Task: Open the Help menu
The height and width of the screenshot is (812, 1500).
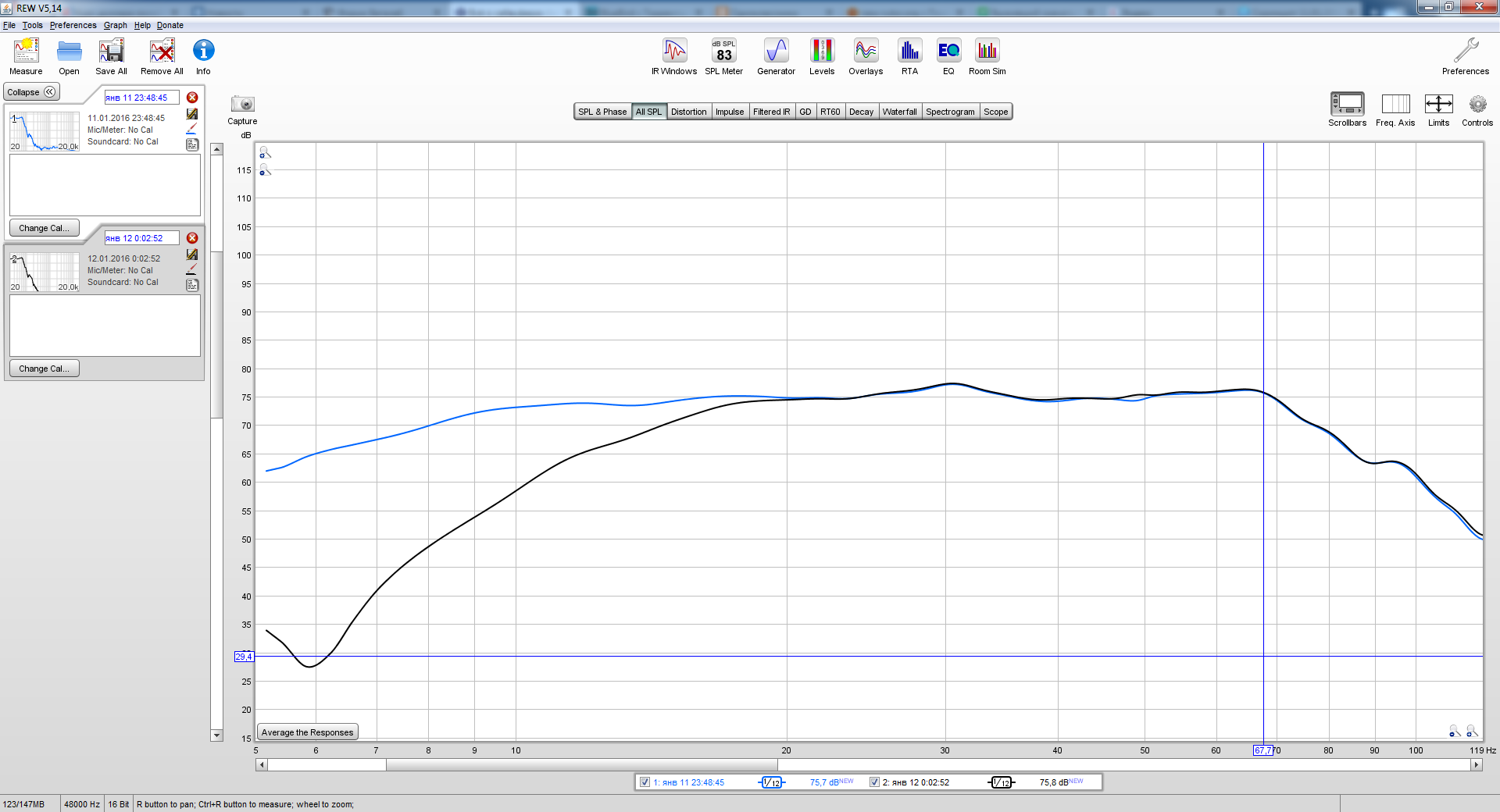Action: tap(142, 25)
